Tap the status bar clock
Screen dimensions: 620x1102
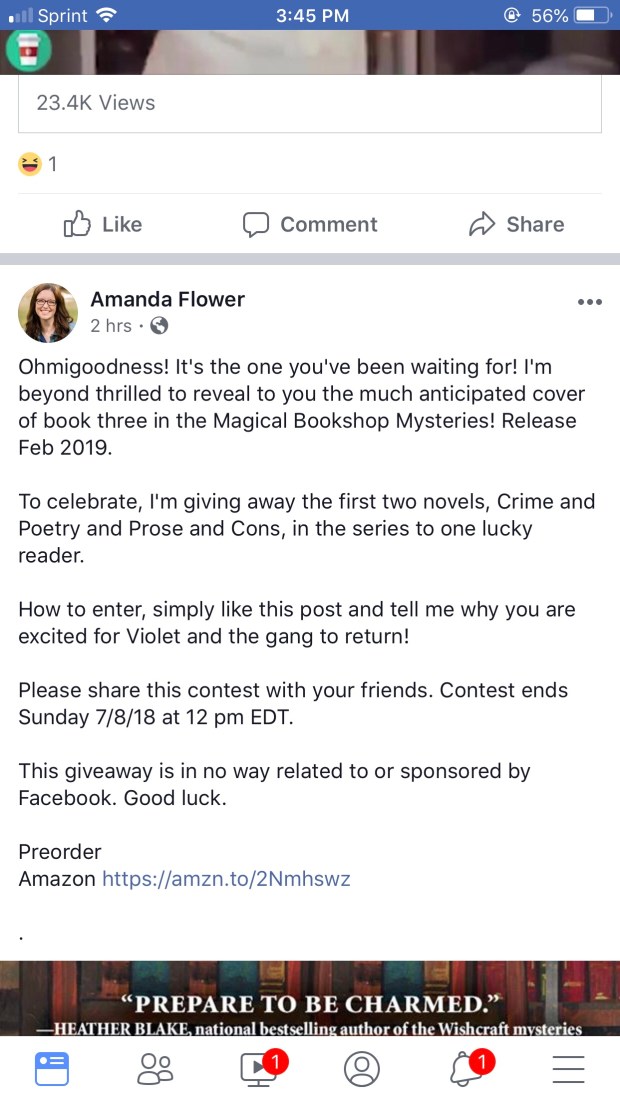point(310,15)
